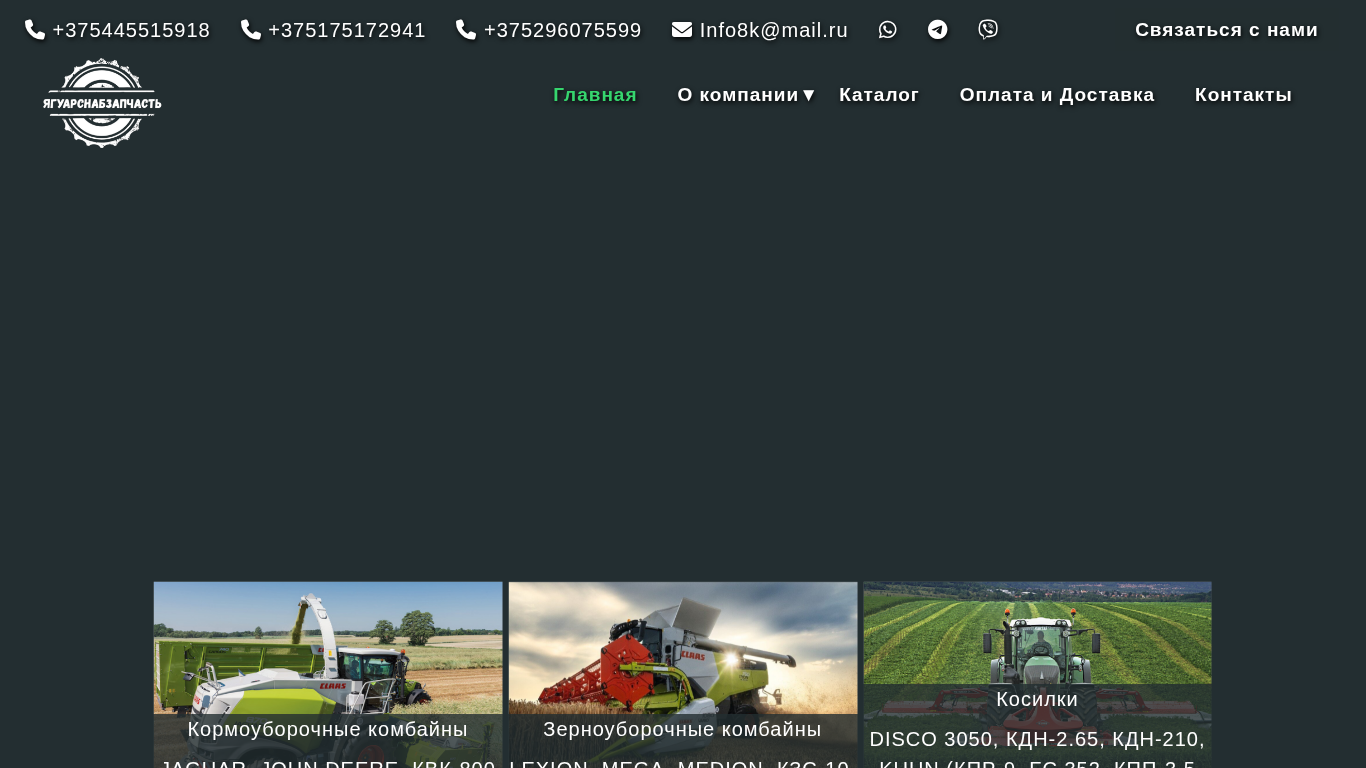Call the number +375175172941
The image size is (1366, 768).
347,30
